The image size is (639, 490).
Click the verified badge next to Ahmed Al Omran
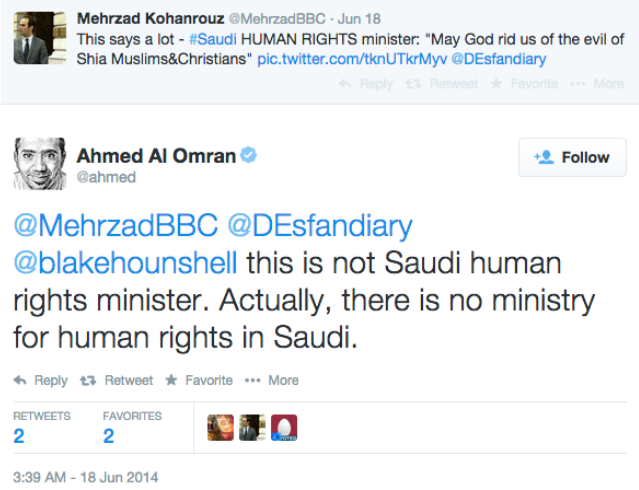tap(250, 155)
